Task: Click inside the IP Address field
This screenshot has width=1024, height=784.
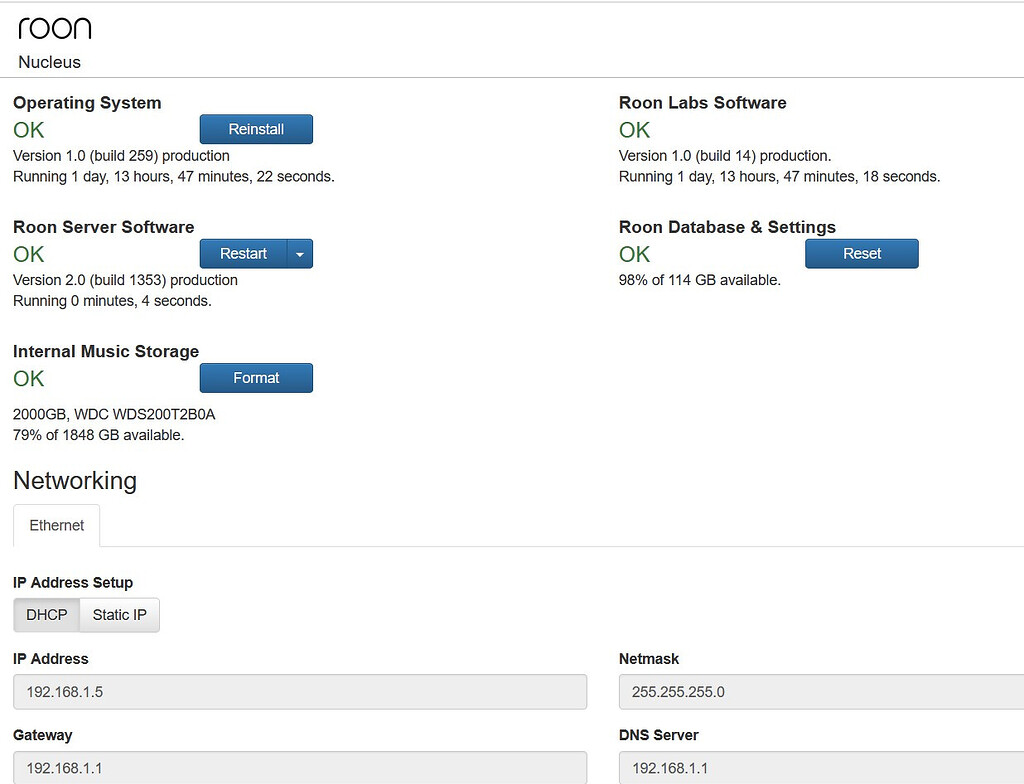Action: (x=299, y=691)
